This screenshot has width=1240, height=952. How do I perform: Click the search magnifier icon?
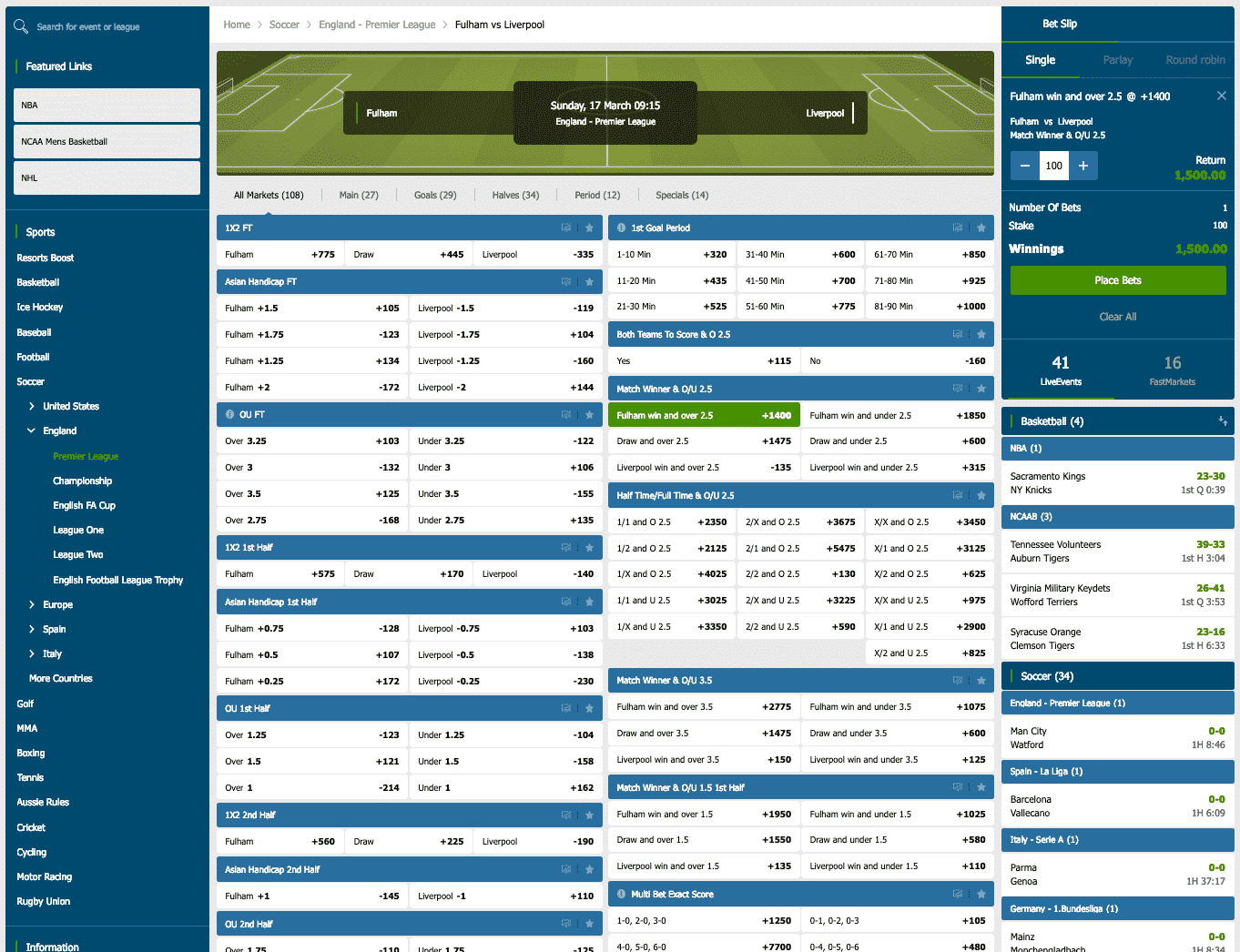point(21,26)
